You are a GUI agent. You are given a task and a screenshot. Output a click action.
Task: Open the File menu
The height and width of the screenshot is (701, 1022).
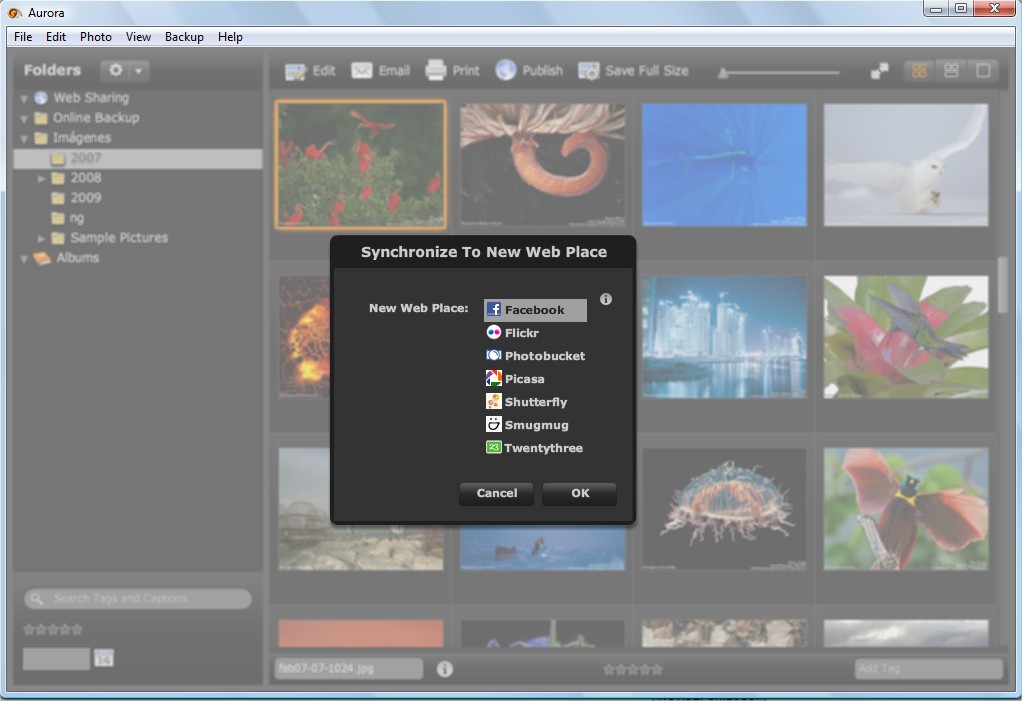[23, 37]
